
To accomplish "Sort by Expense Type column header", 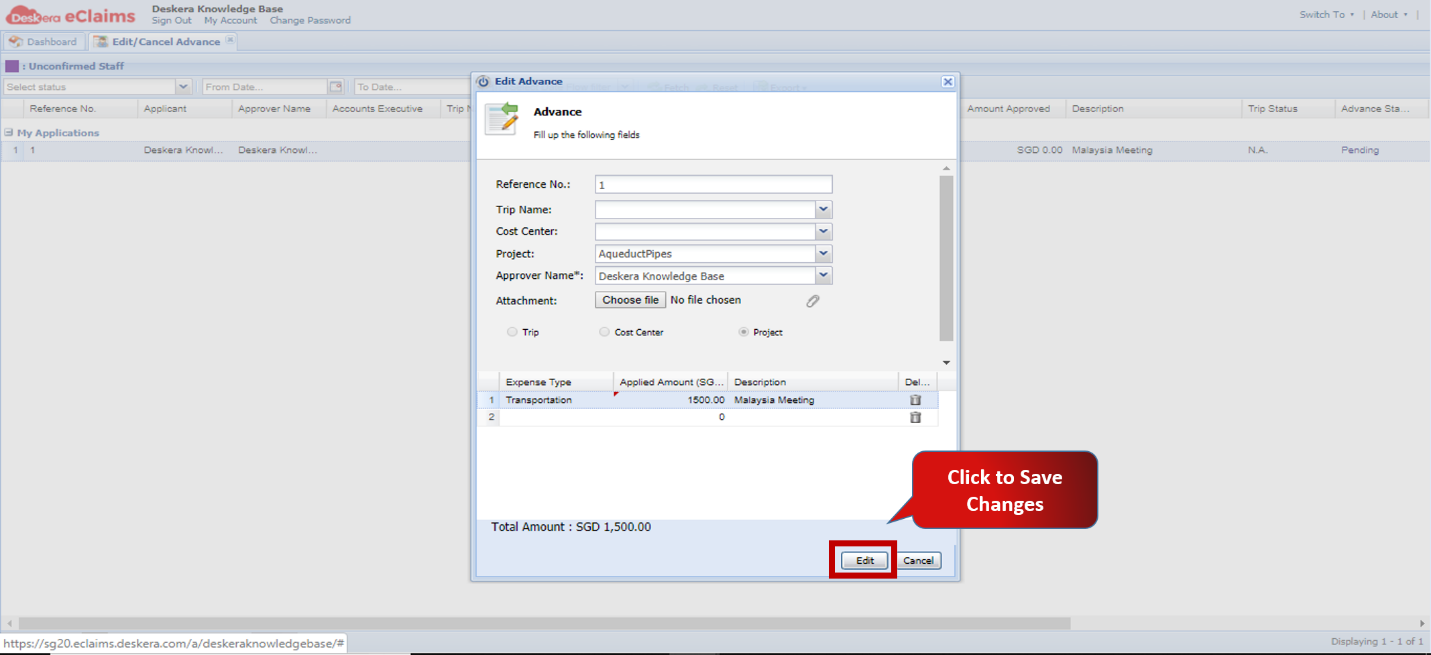I will click(556, 382).
